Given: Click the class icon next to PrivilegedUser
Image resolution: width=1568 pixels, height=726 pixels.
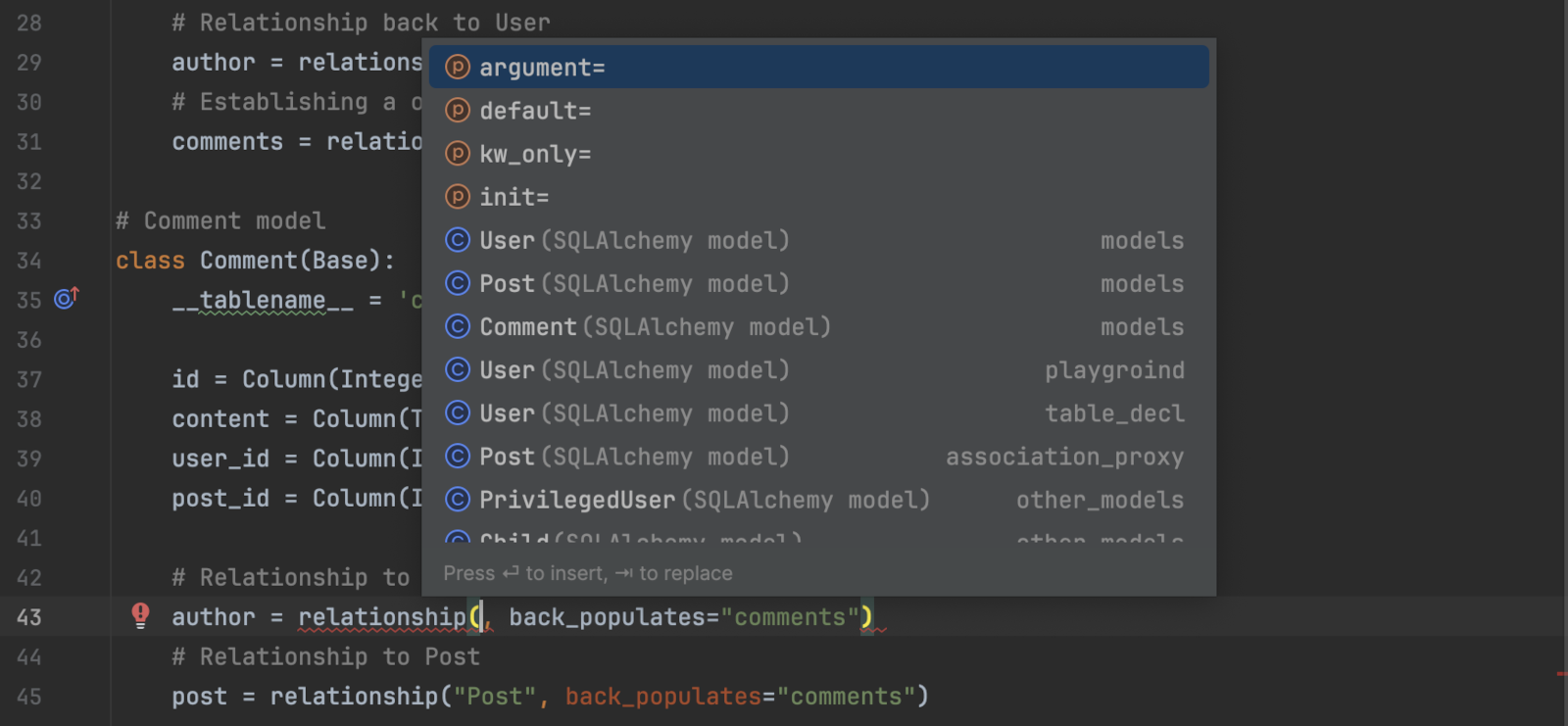Looking at the screenshot, I should click(x=457, y=500).
